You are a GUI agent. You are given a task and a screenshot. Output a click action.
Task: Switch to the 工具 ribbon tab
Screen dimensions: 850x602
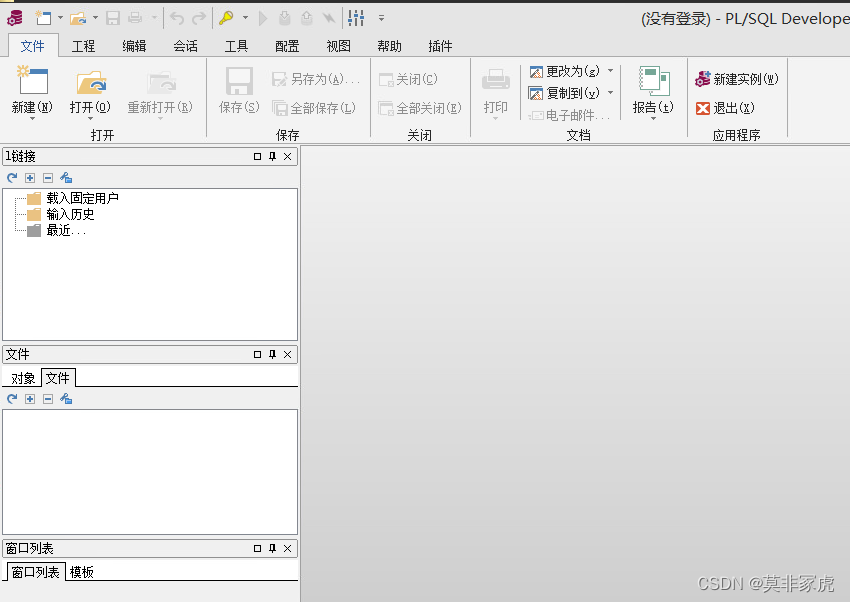[x=236, y=46]
